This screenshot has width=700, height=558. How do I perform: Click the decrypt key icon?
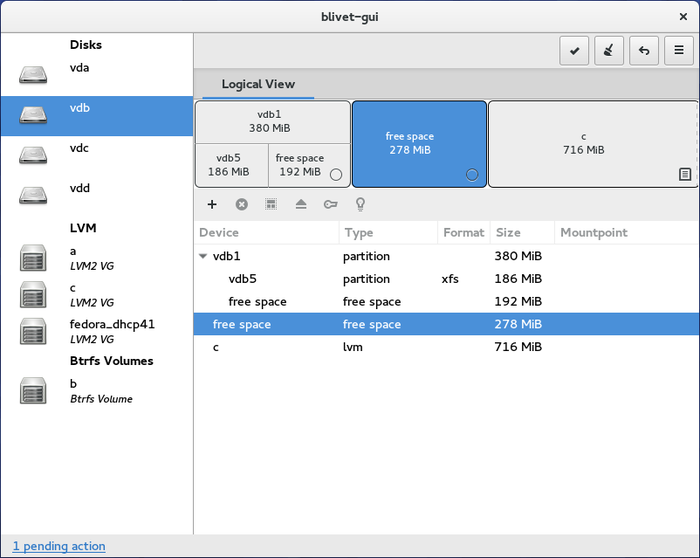tap(330, 204)
